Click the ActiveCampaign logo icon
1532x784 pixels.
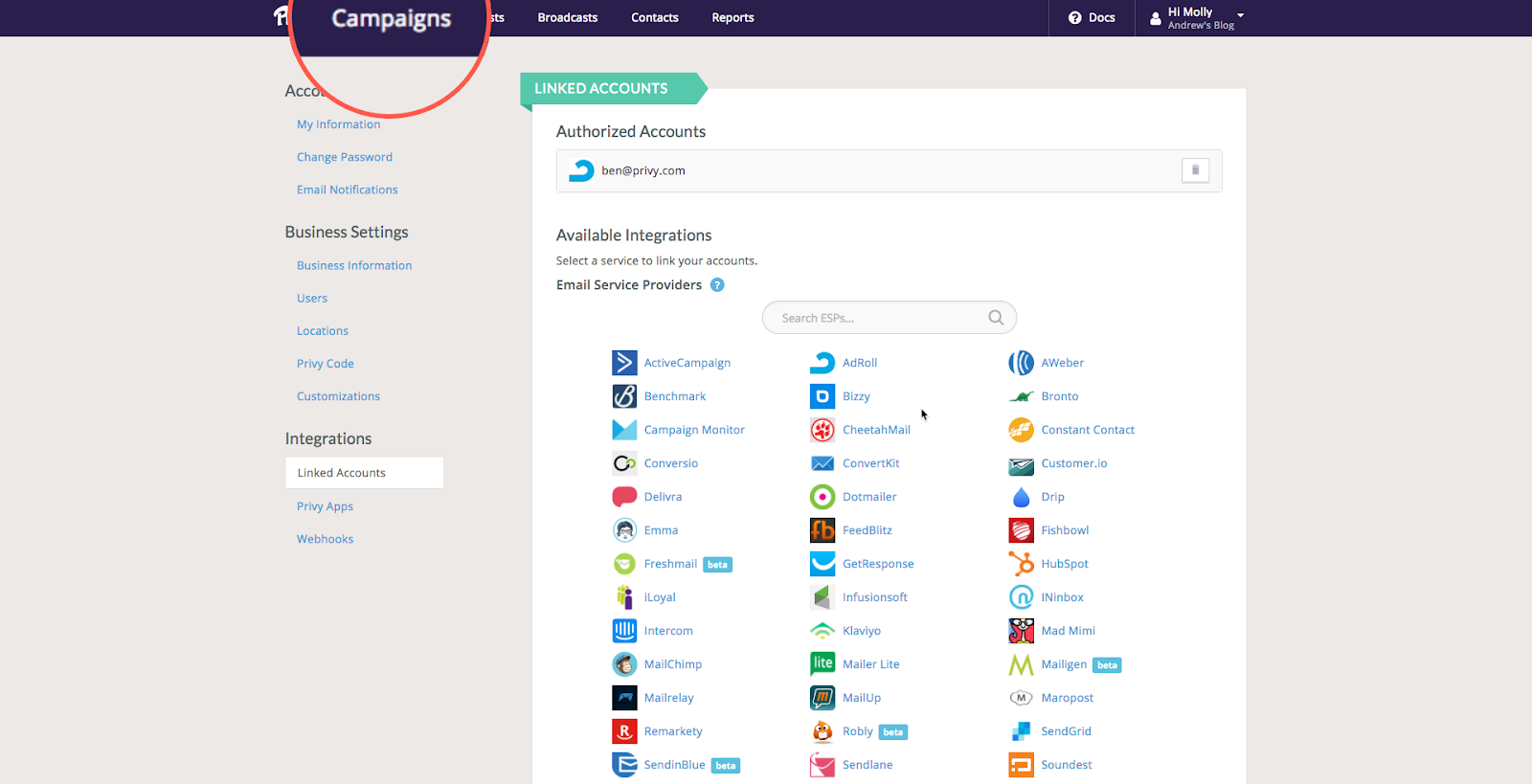[x=624, y=363]
